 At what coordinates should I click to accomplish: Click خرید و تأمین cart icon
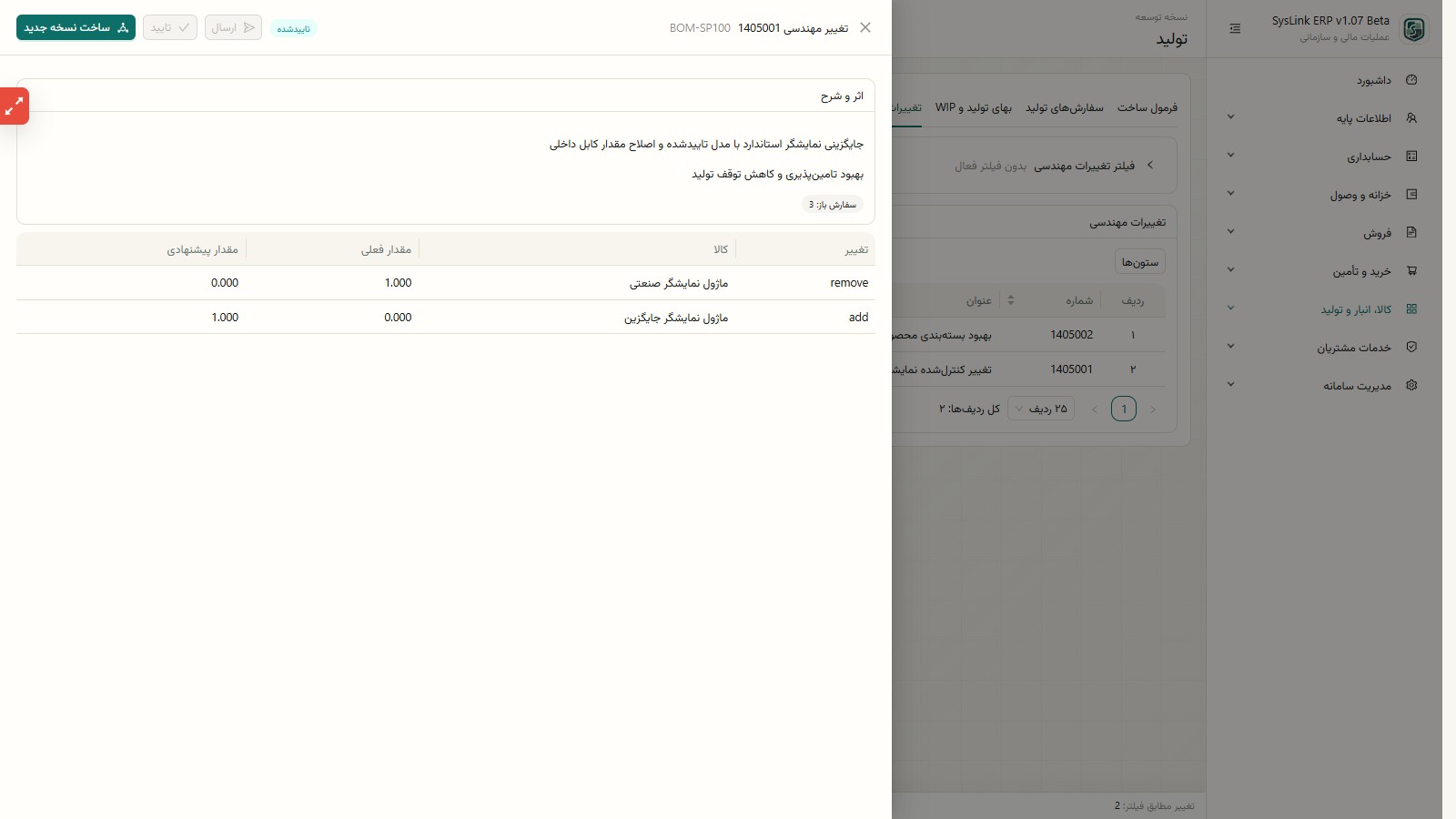1411,271
